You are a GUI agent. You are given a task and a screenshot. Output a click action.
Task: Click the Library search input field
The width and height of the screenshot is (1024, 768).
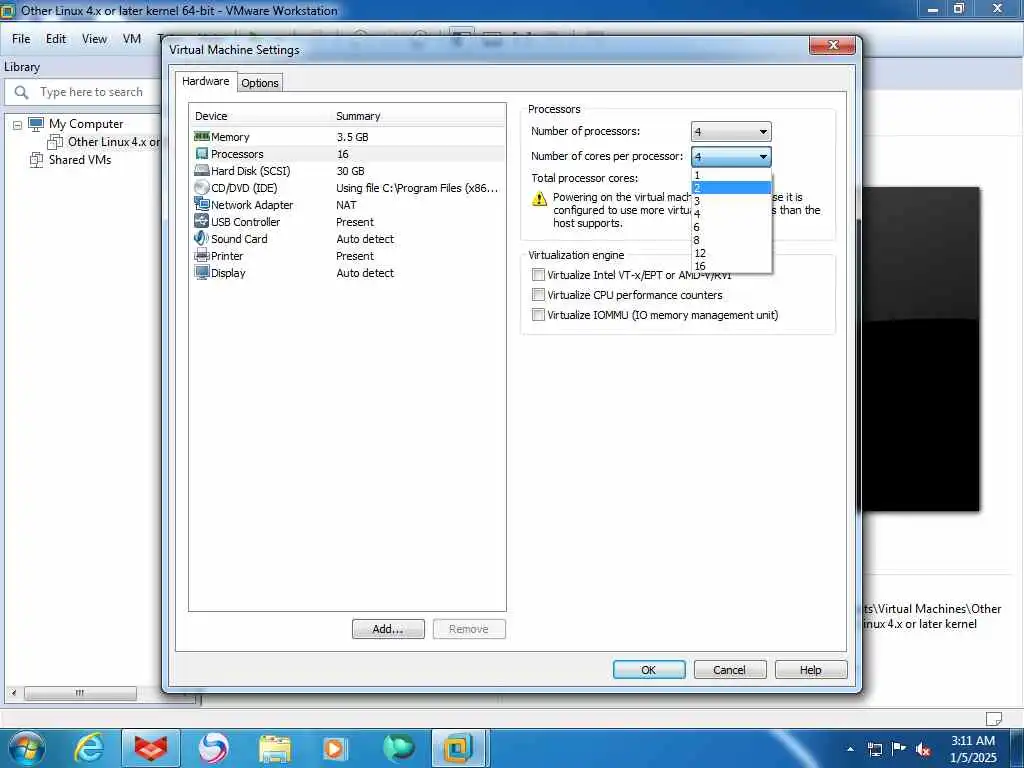(x=91, y=92)
